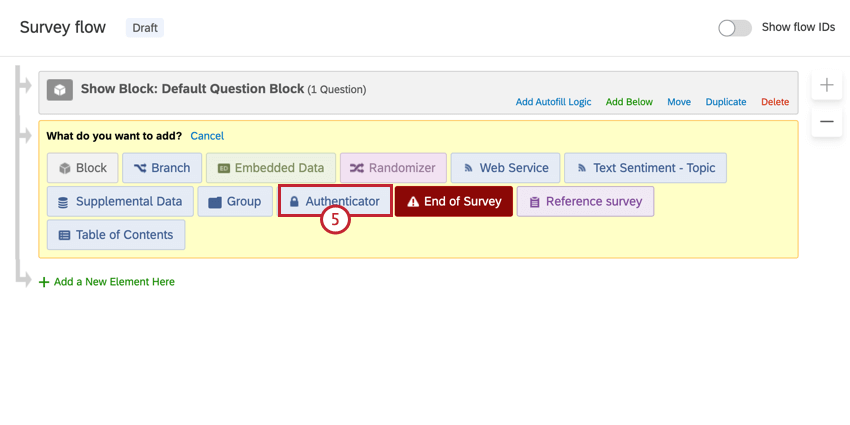Image resolution: width=850 pixels, height=425 pixels.
Task: Choose the Embedded Data element
Action: [270, 168]
